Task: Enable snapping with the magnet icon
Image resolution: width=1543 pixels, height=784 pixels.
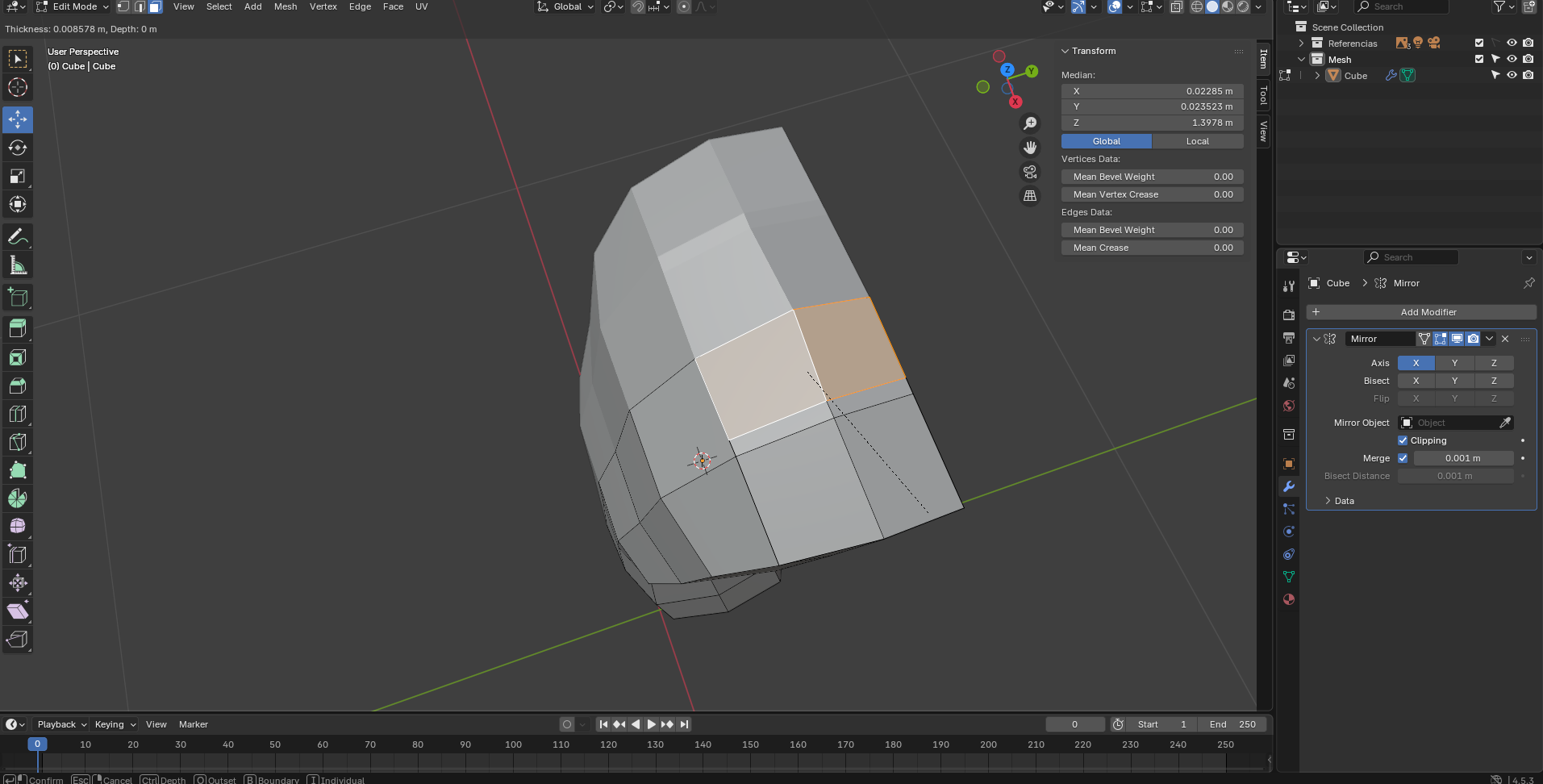Action: click(640, 6)
